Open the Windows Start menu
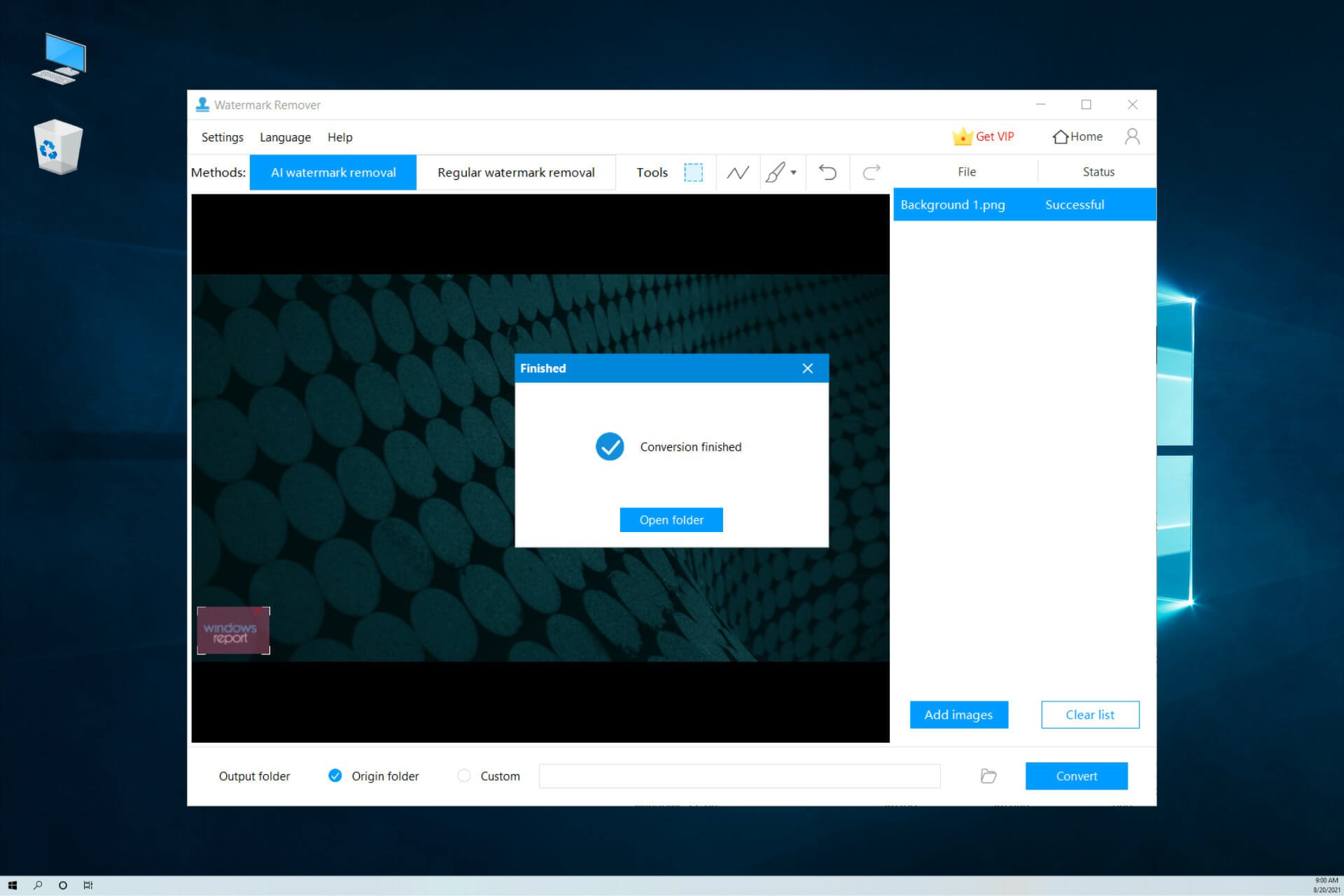 12,885
